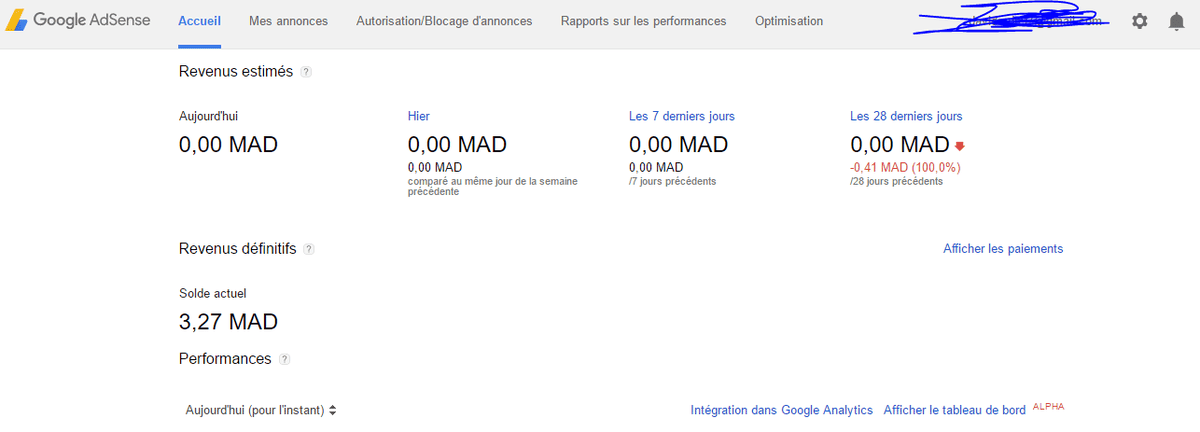
Task: Open Intégration dans Google Analytics link
Action: pos(782,410)
